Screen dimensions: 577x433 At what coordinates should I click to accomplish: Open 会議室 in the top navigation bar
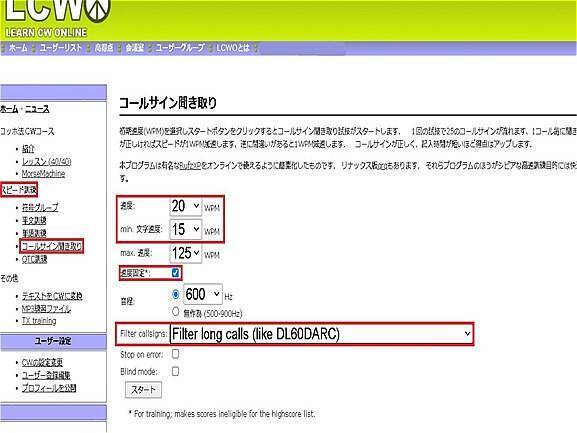[134, 48]
